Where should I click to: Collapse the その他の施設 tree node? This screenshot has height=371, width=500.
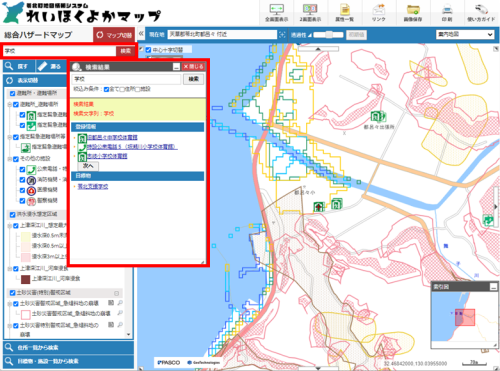pyautogui.click(x=10, y=159)
